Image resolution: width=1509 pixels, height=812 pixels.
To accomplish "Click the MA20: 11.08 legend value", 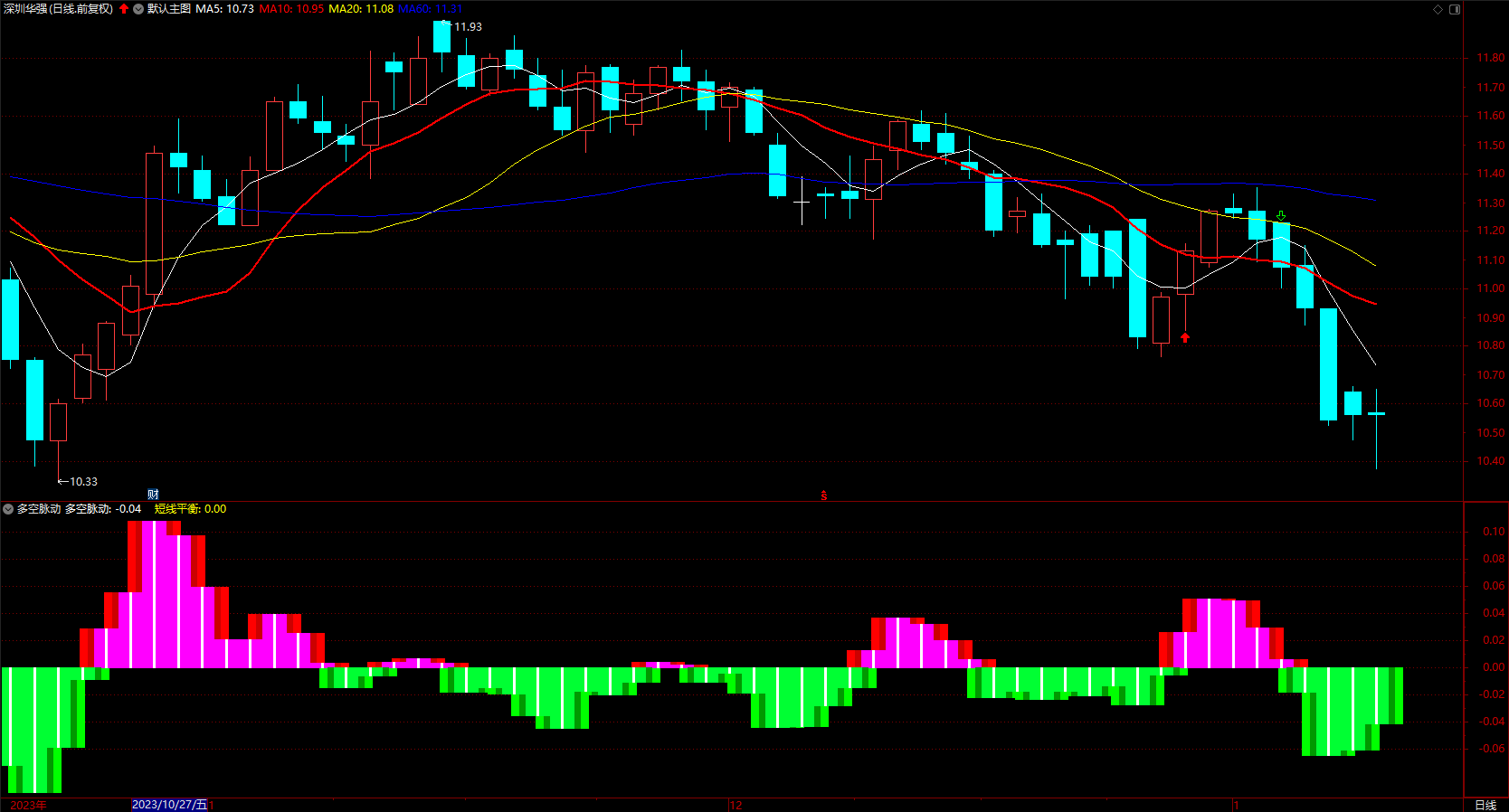I will (x=361, y=9).
